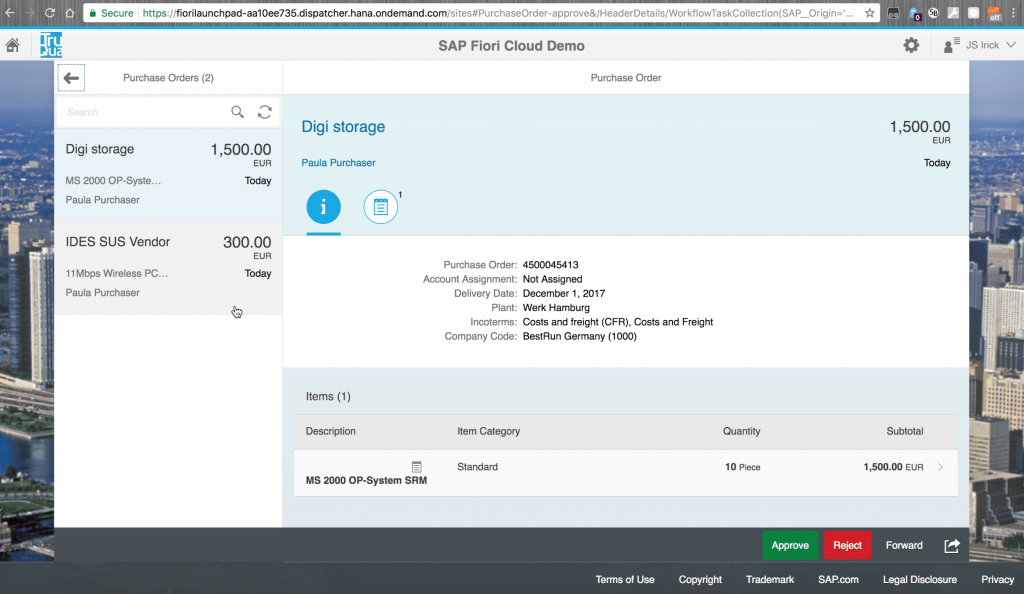This screenshot has width=1024, height=594.
Task: Select the Digi storage purchase order item
Action: [168, 174]
